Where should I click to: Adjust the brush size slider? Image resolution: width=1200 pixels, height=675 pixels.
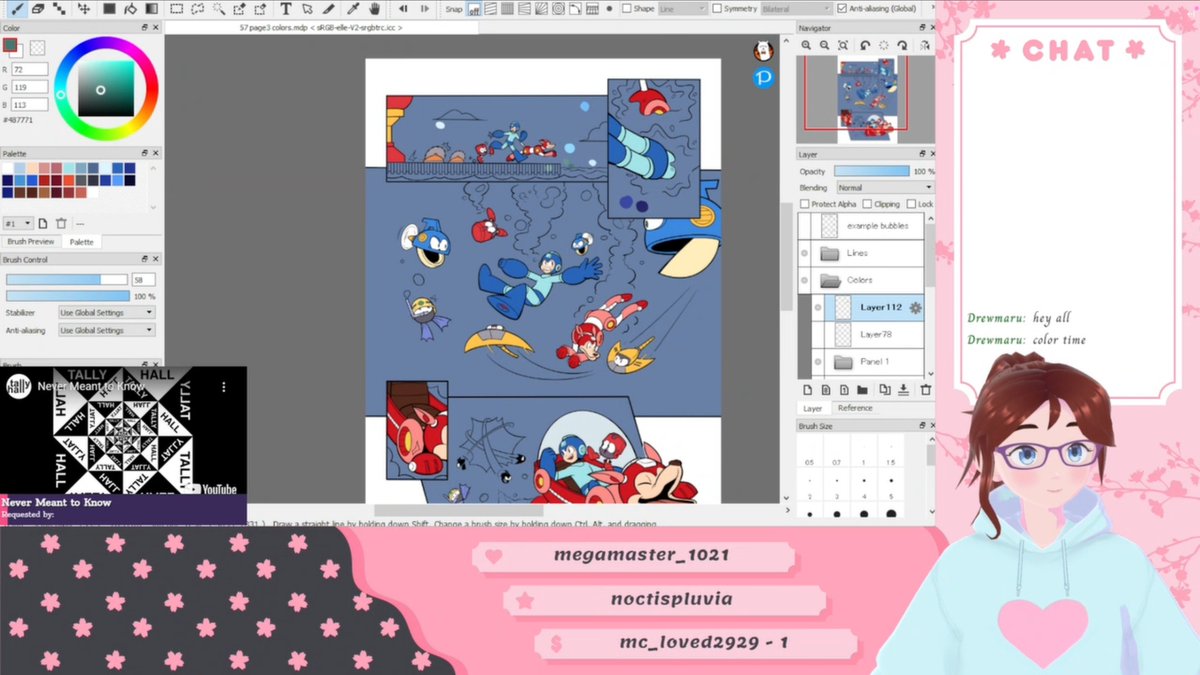(67, 280)
